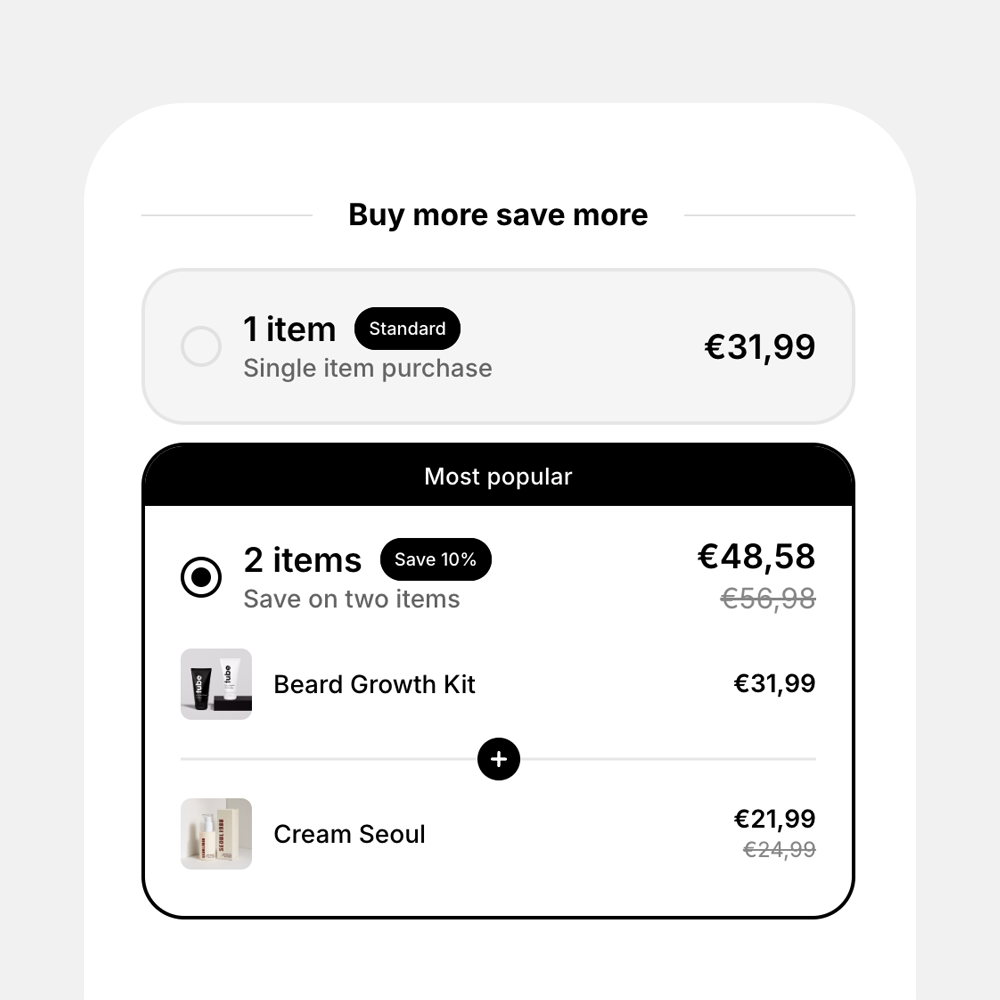Image resolution: width=1000 pixels, height=1000 pixels.
Task: Click the crossed-out €24,99 price
Action: [779, 849]
